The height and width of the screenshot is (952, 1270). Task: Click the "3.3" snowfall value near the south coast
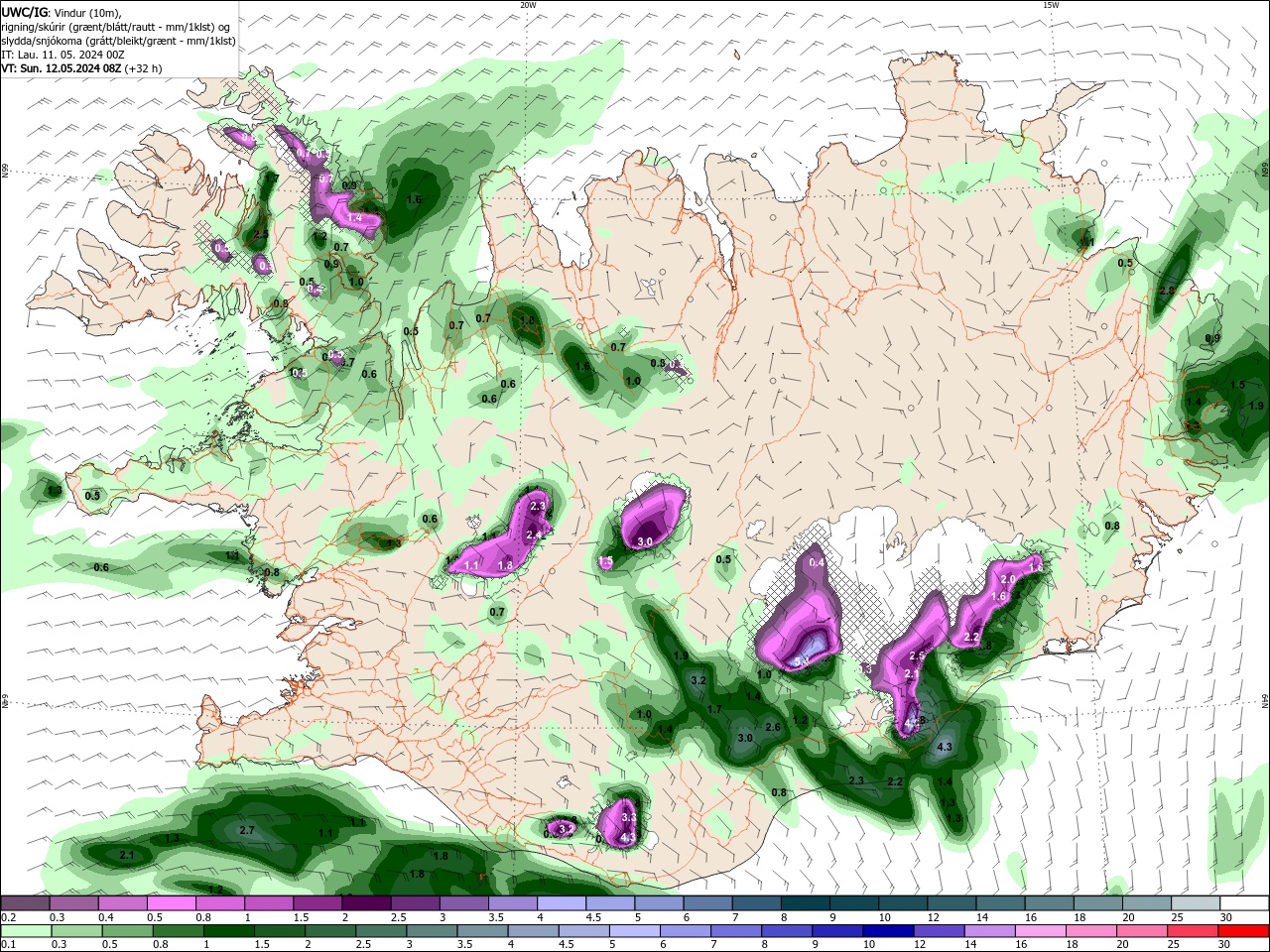tap(628, 817)
